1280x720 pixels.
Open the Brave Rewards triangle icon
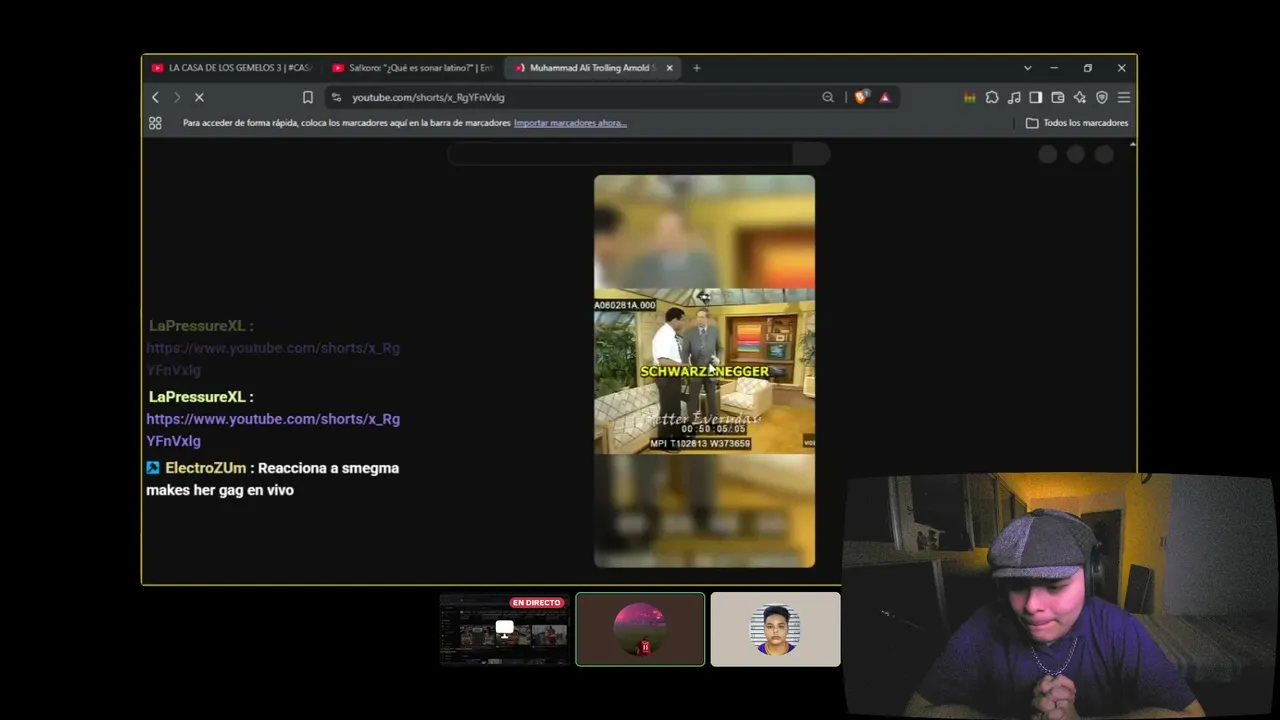click(x=885, y=97)
